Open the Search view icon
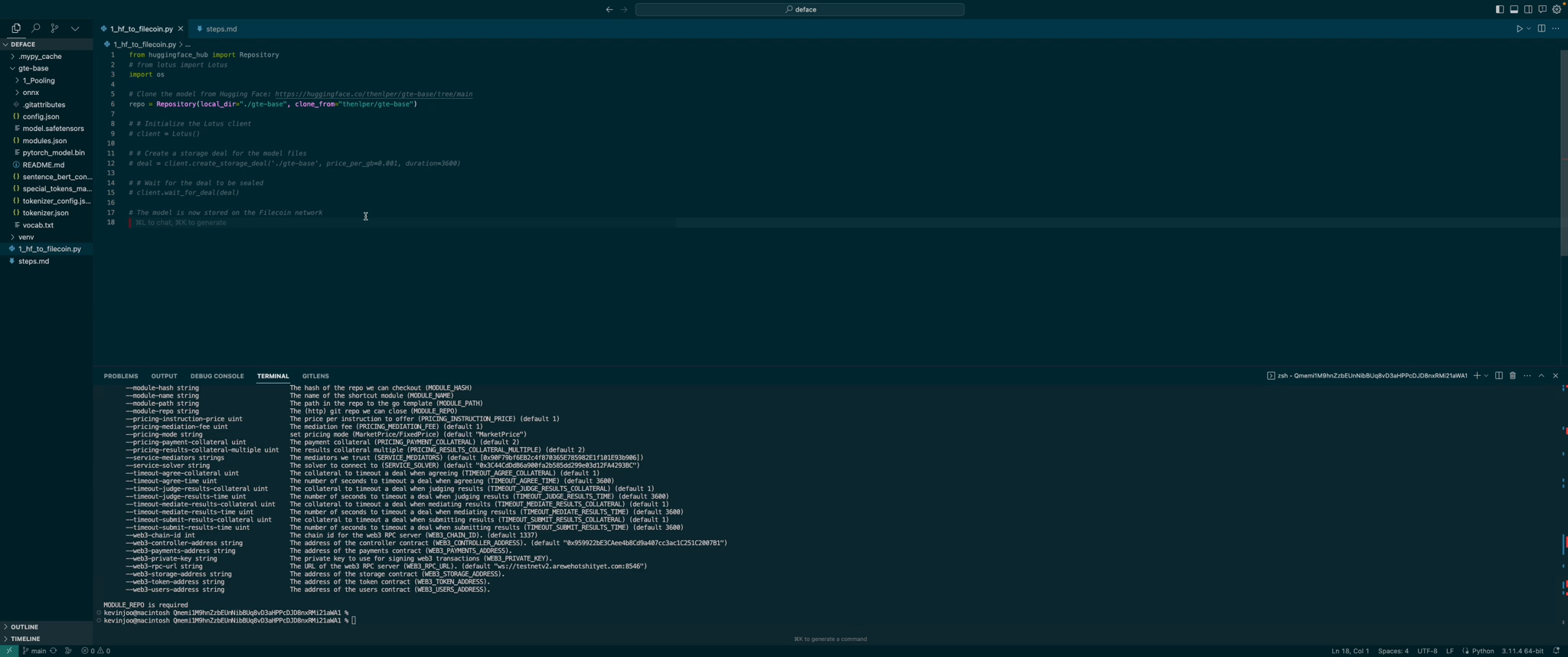 click(x=35, y=28)
